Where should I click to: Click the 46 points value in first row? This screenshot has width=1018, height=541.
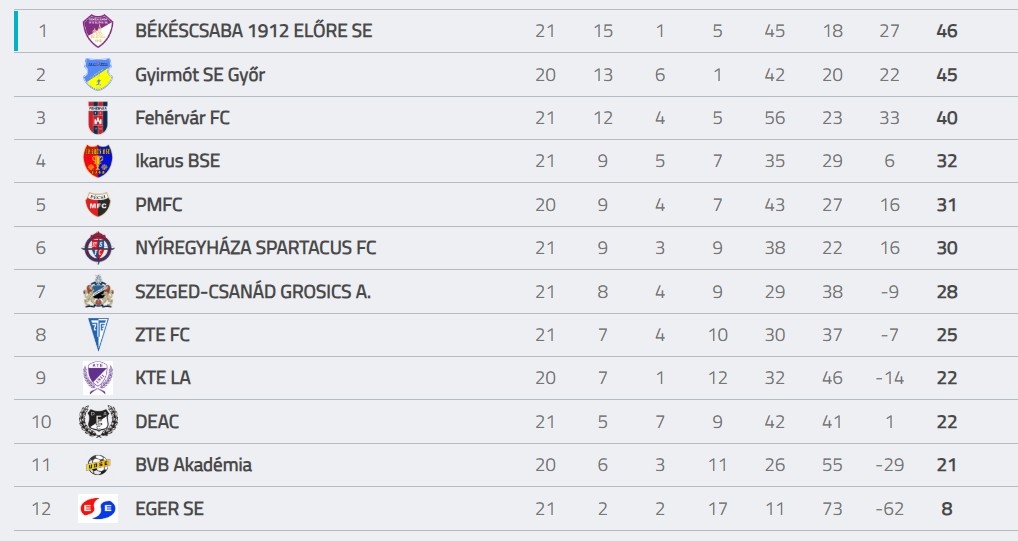(947, 31)
